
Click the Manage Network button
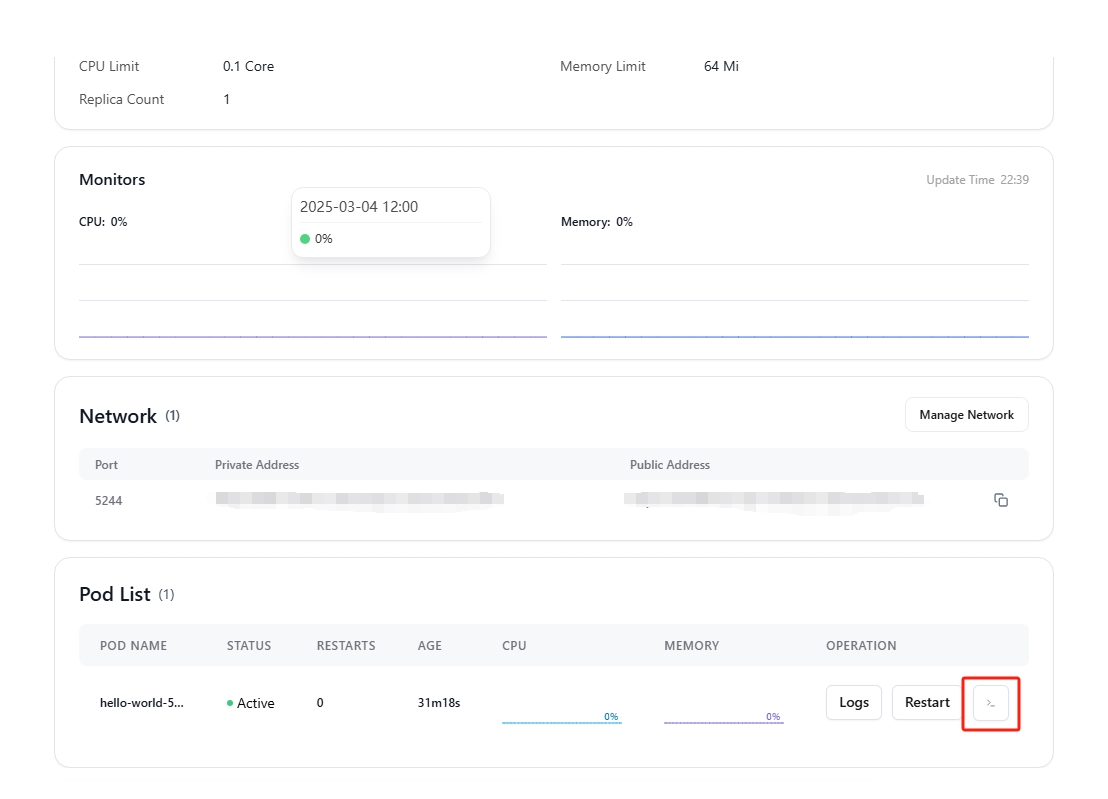click(x=966, y=415)
